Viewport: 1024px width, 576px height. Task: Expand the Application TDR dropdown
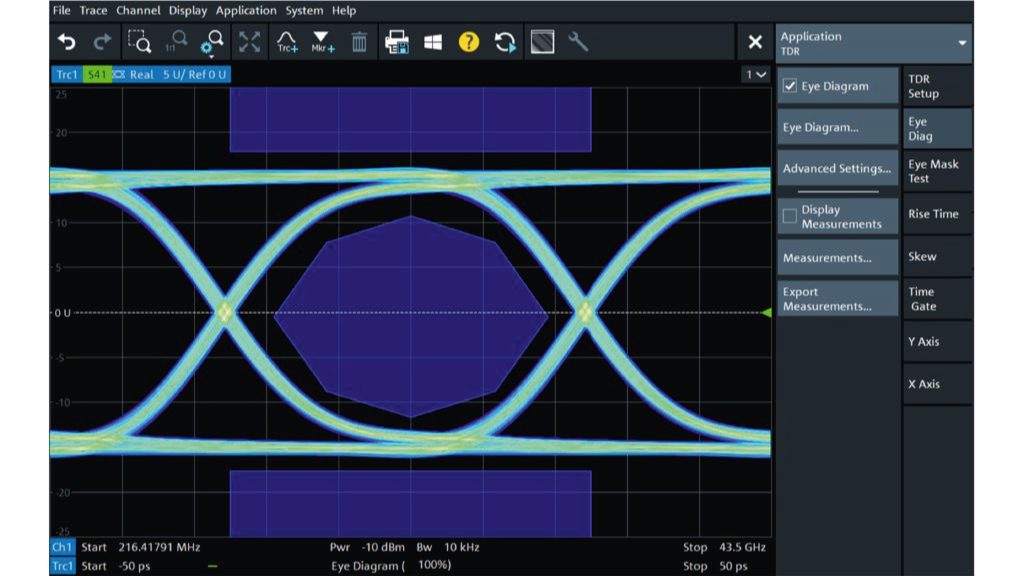(x=962, y=43)
